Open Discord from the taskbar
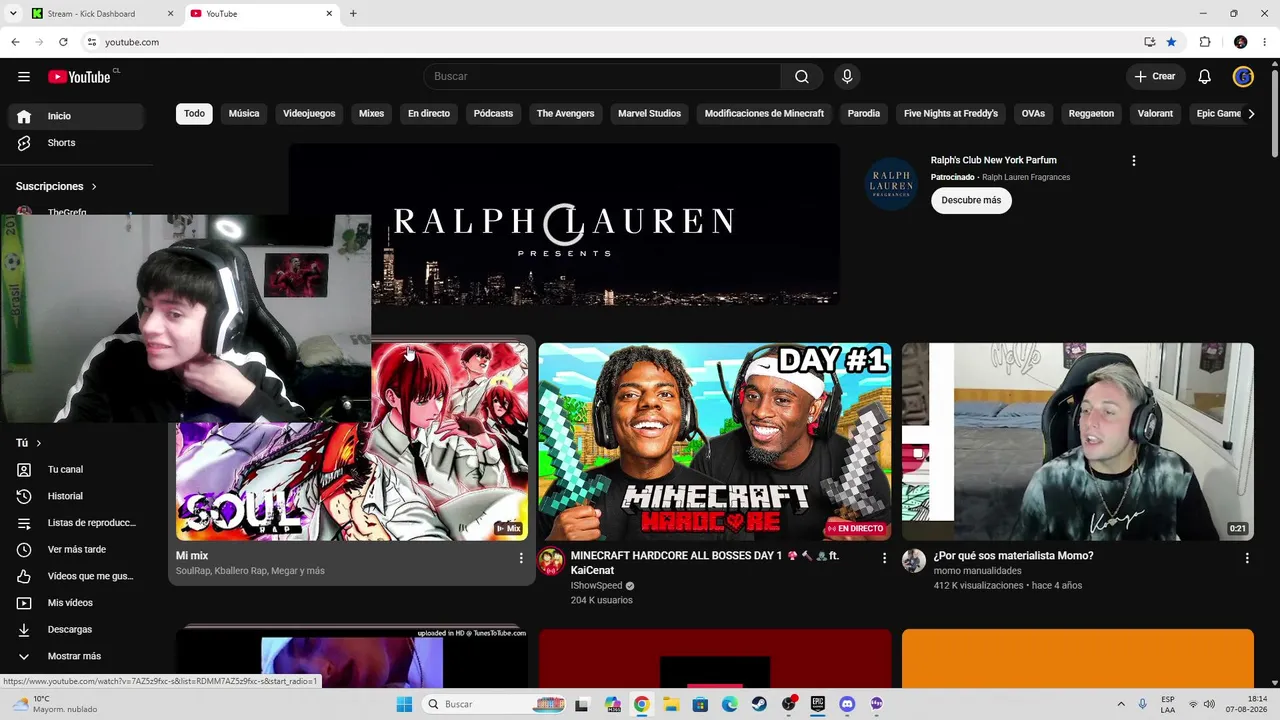The height and width of the screenshot is (720, 1280). click(847, 704)
